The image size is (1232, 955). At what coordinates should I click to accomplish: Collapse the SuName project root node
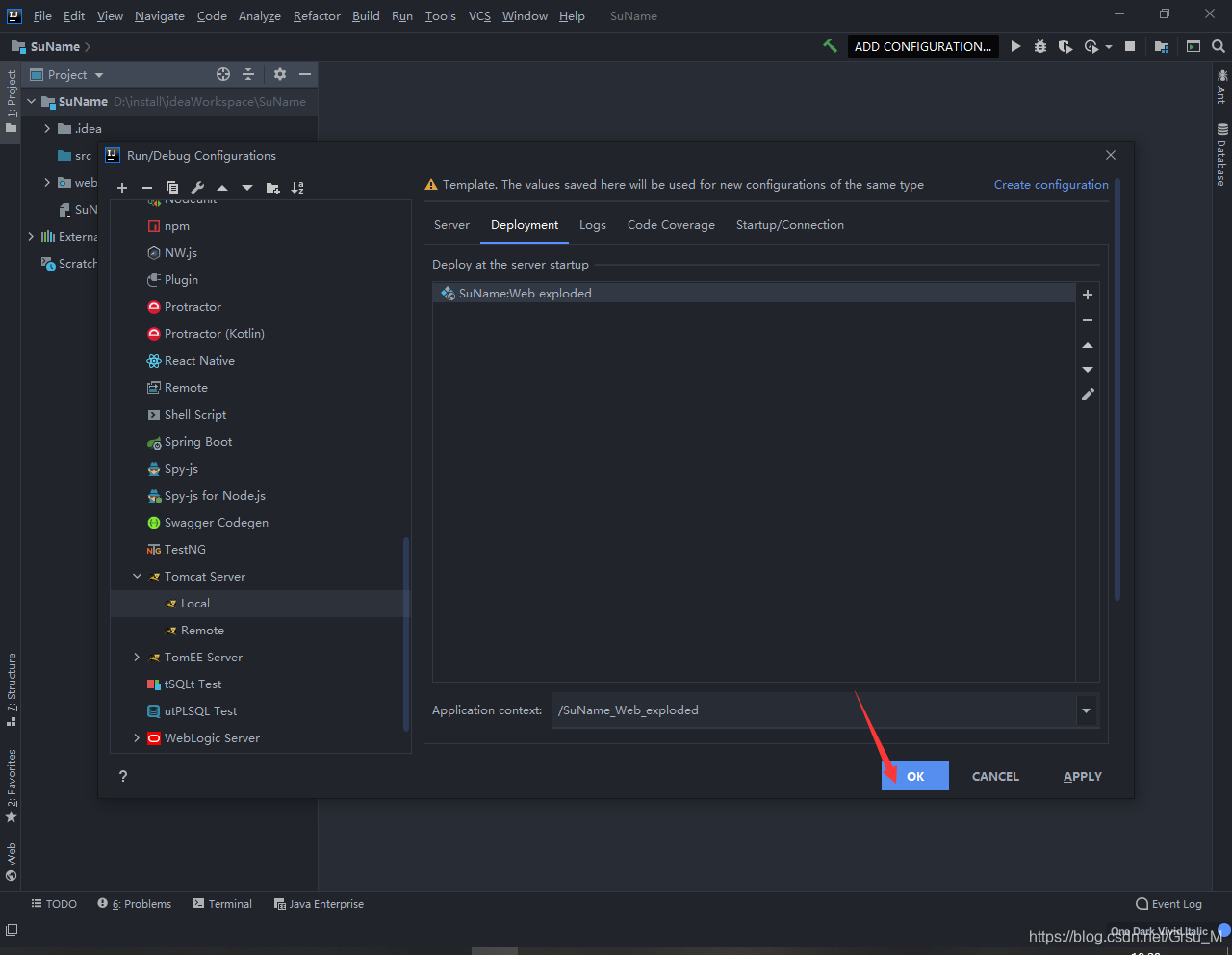pos(31,101)
